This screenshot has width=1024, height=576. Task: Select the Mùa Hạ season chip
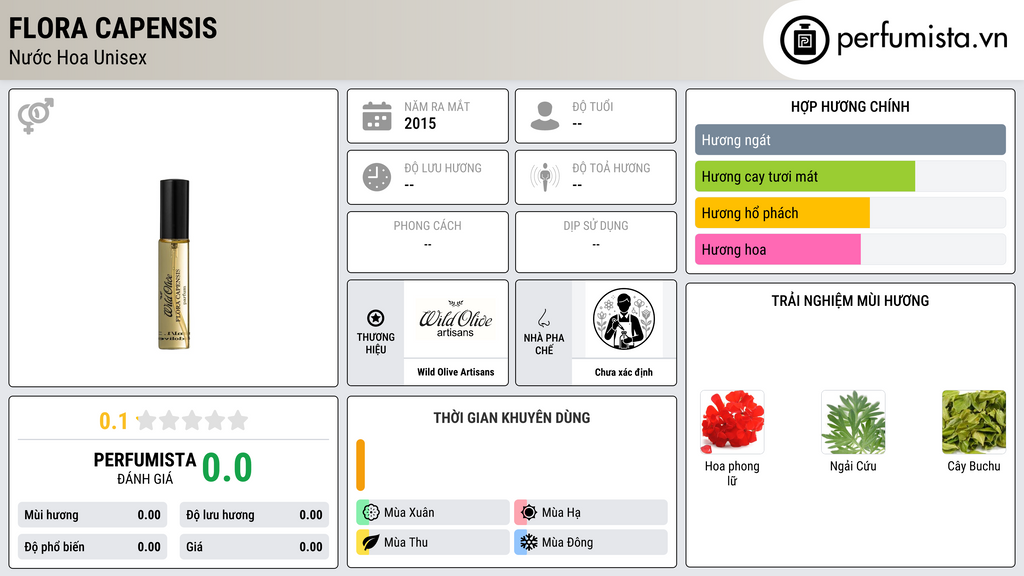(x=591, y=512)
